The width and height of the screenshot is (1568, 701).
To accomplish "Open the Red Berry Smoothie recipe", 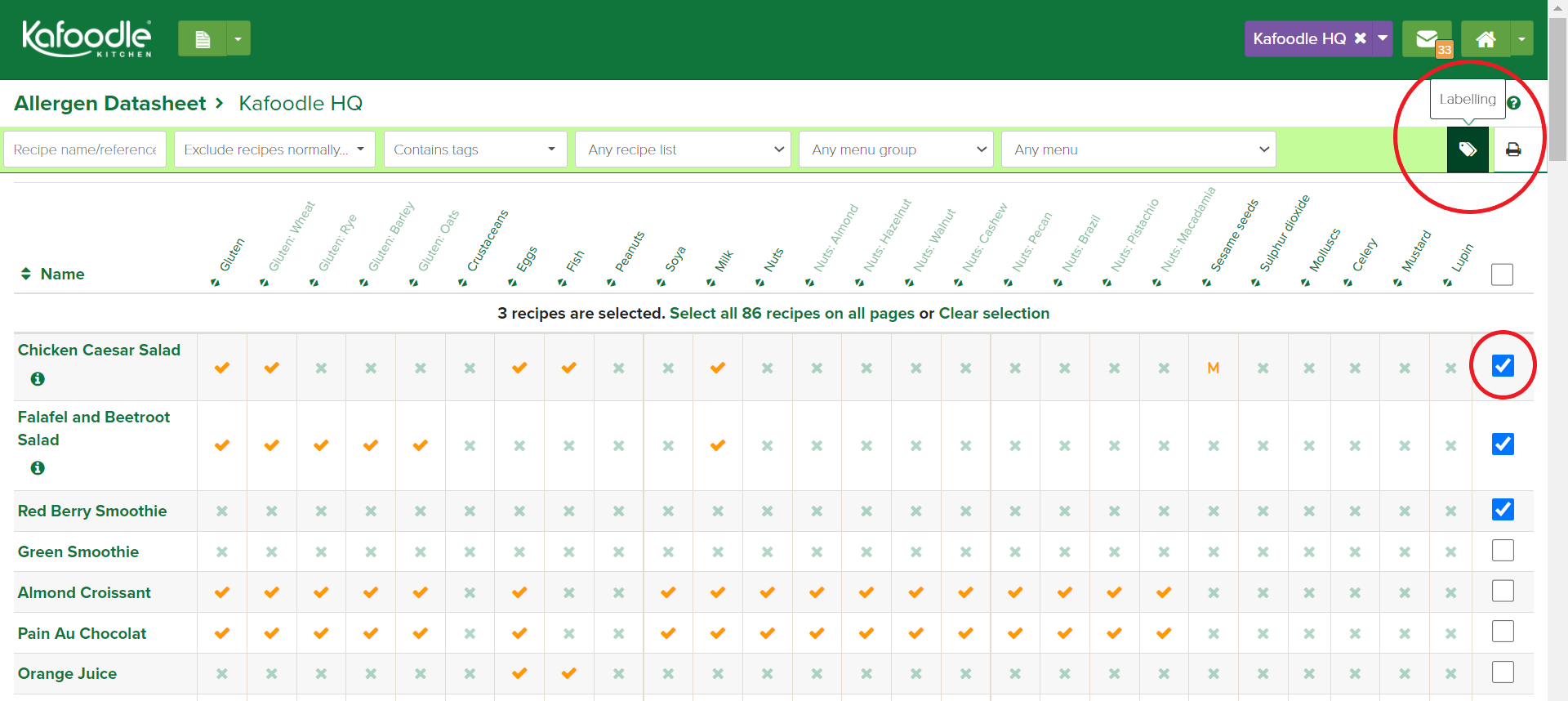I will tap(92, 511).
